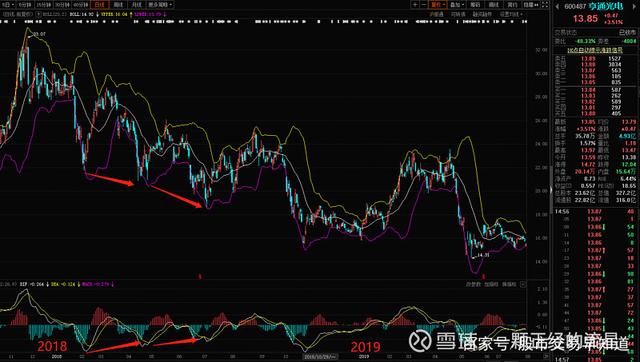640x362 pixels.
Task: Open the 更多周期 dropdown
Action: pyautogui.click(x=161, y=5)
